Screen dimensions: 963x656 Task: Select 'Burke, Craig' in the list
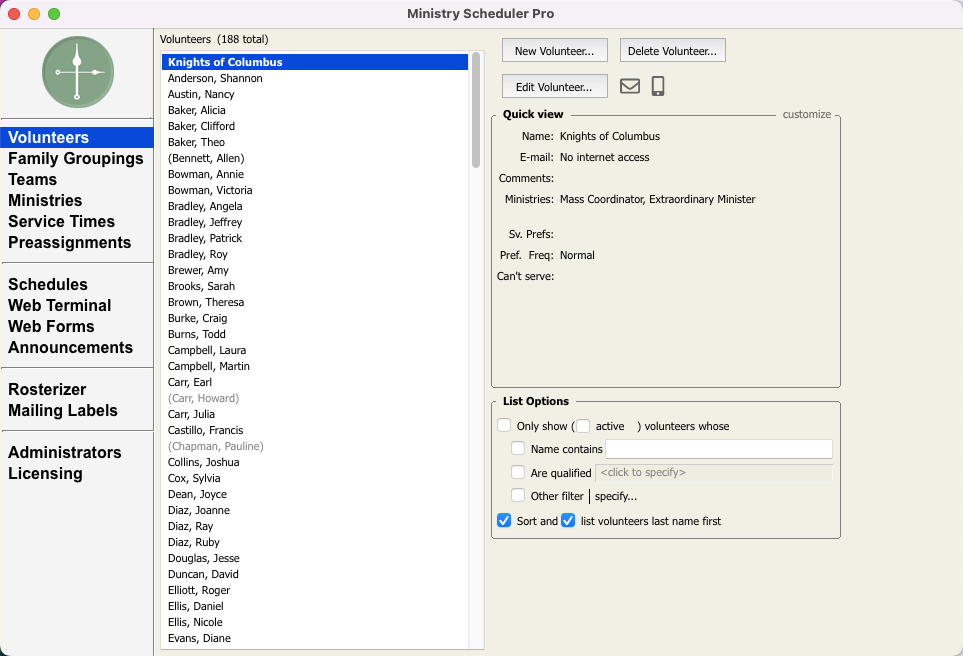pyautogui.click(x=315, y=318)
